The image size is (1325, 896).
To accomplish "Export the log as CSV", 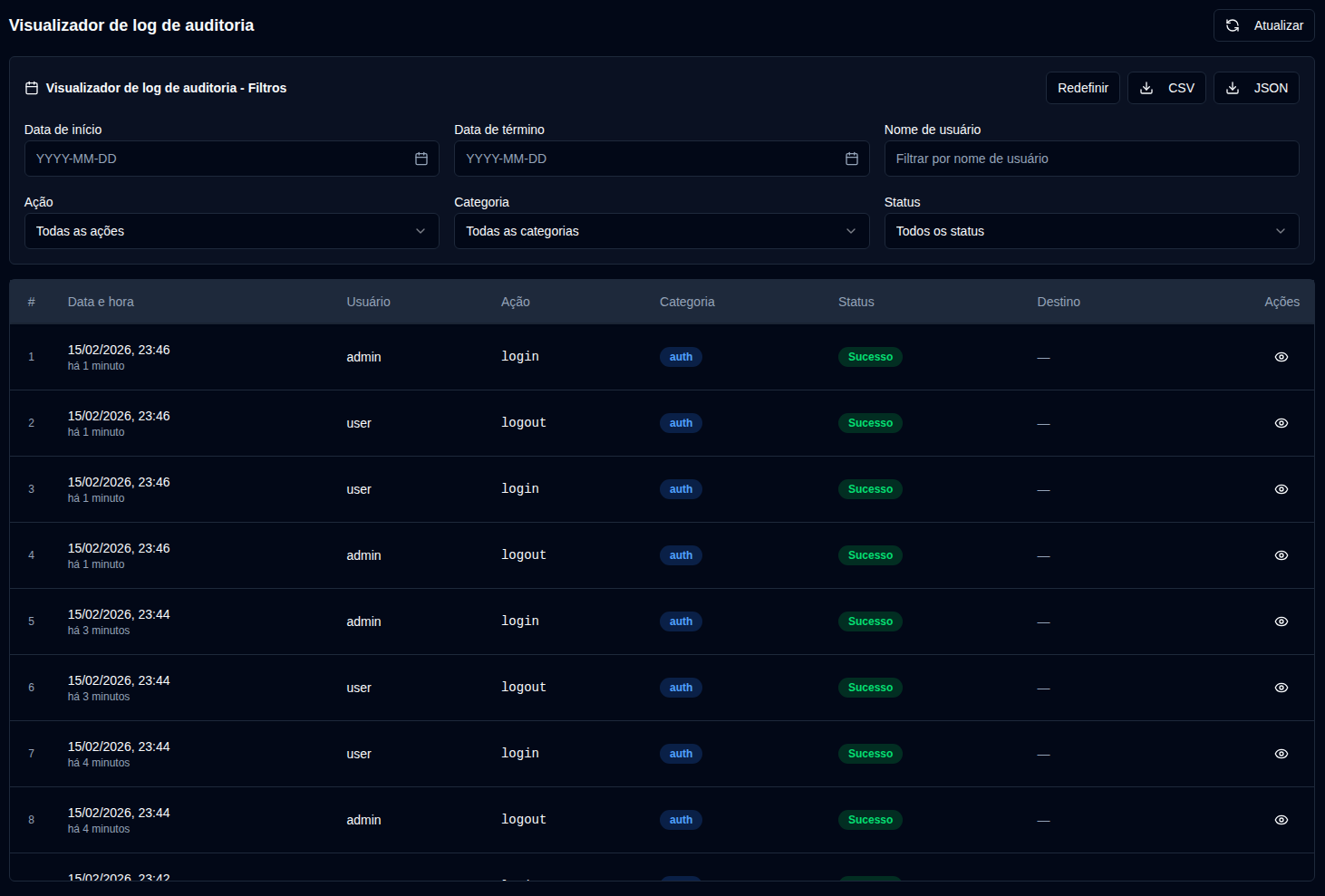I will click(x=1166, y=88).
